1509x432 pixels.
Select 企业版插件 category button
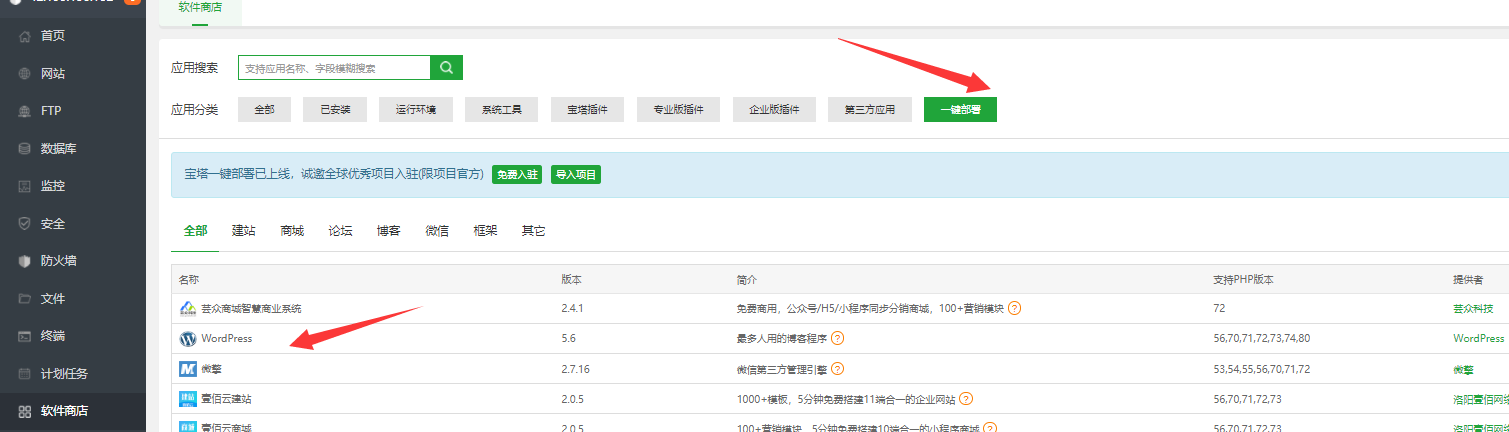coord(774,110)
